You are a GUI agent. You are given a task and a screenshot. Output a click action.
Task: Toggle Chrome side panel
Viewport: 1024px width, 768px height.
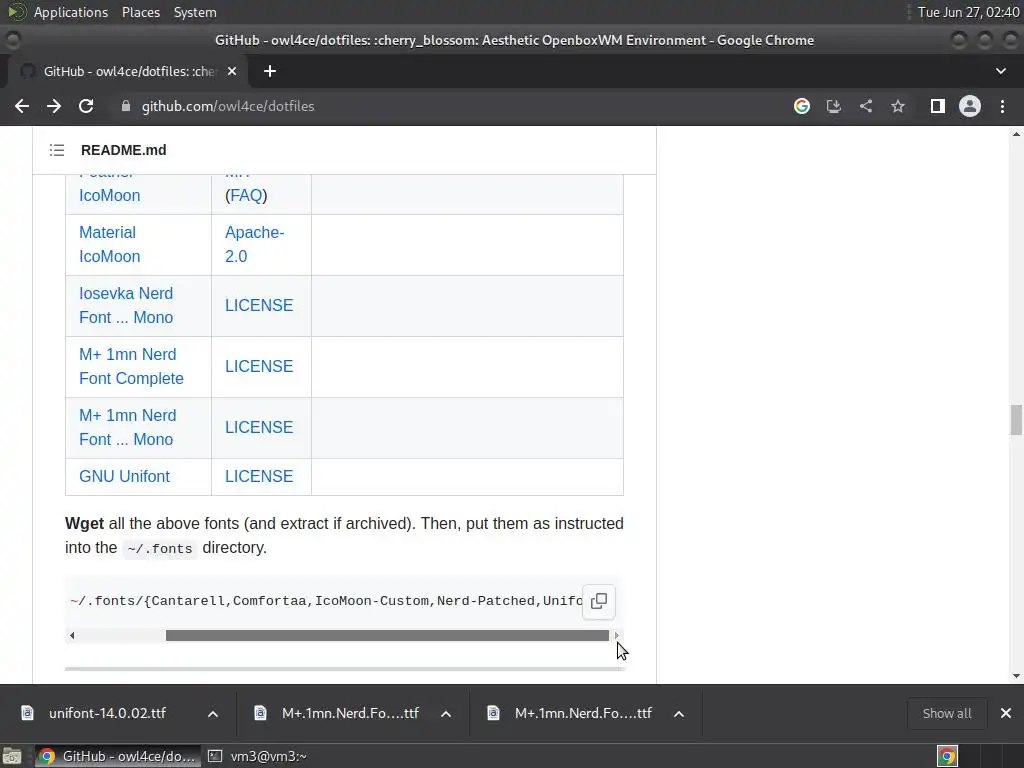[938, 106]
